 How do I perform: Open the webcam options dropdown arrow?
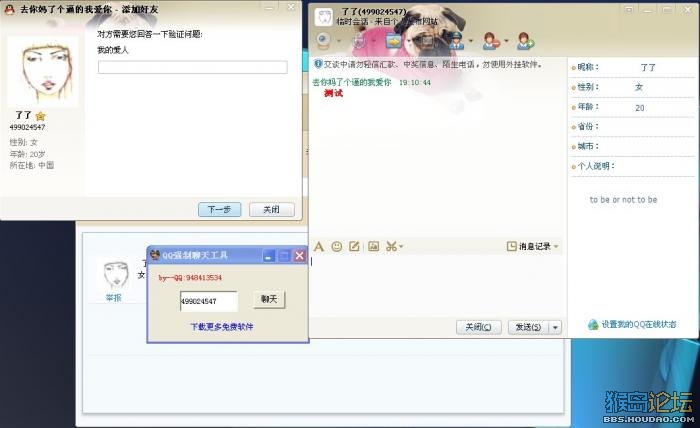click(338, 41)
